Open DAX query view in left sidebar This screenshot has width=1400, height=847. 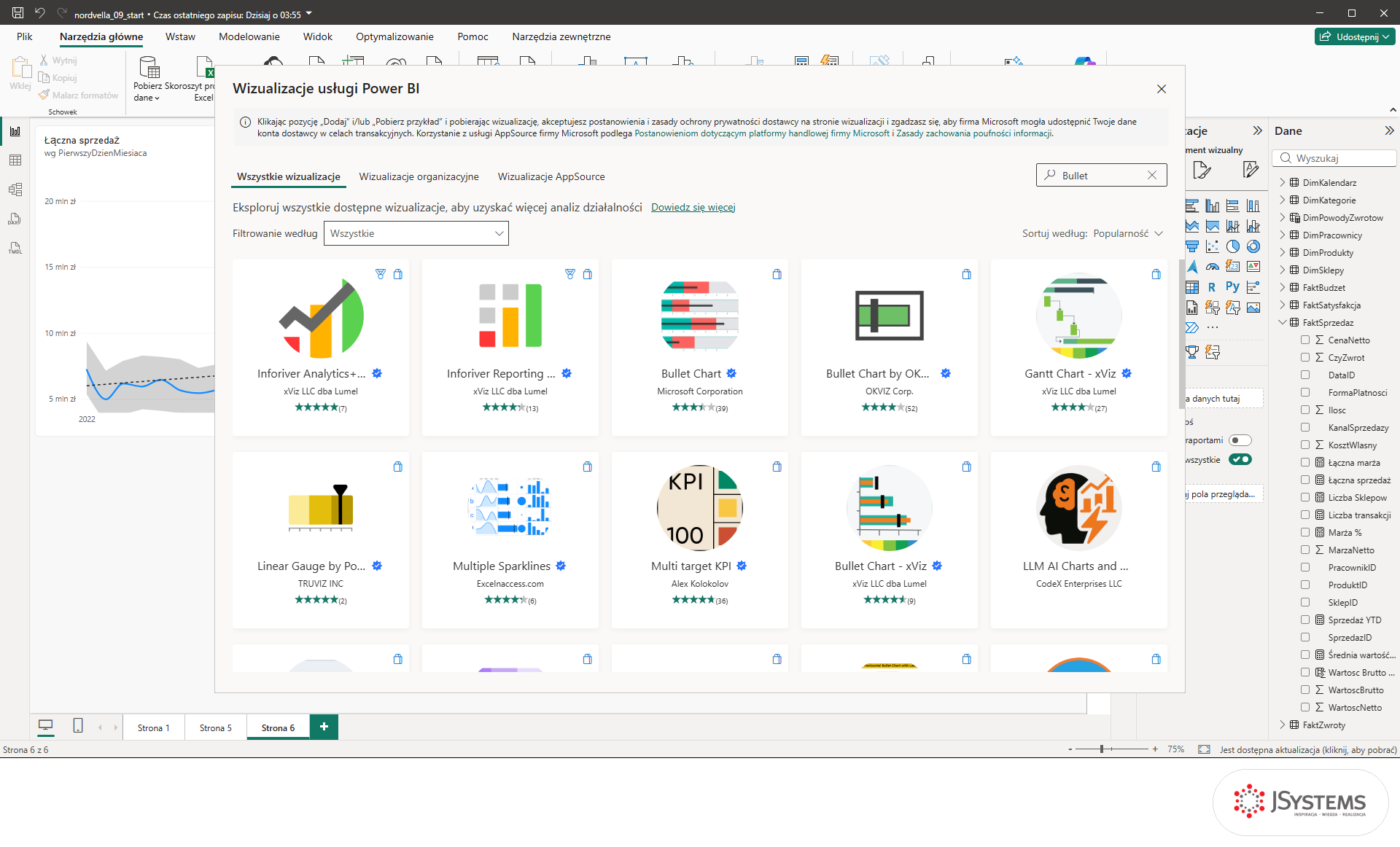click(15, 219)
